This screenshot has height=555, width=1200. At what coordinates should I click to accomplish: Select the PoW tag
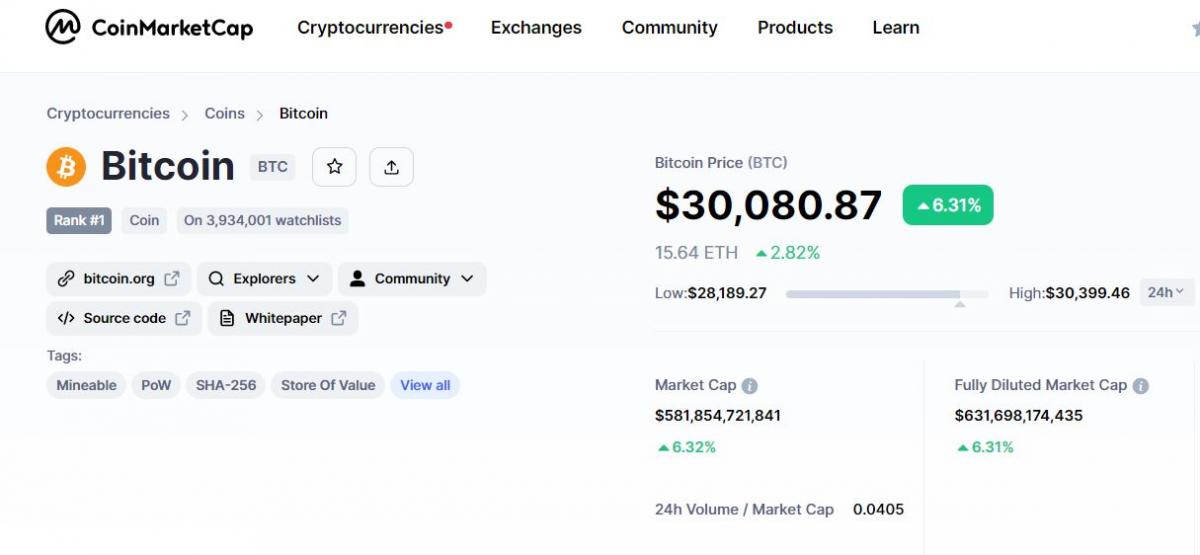[x=156, y=385]
